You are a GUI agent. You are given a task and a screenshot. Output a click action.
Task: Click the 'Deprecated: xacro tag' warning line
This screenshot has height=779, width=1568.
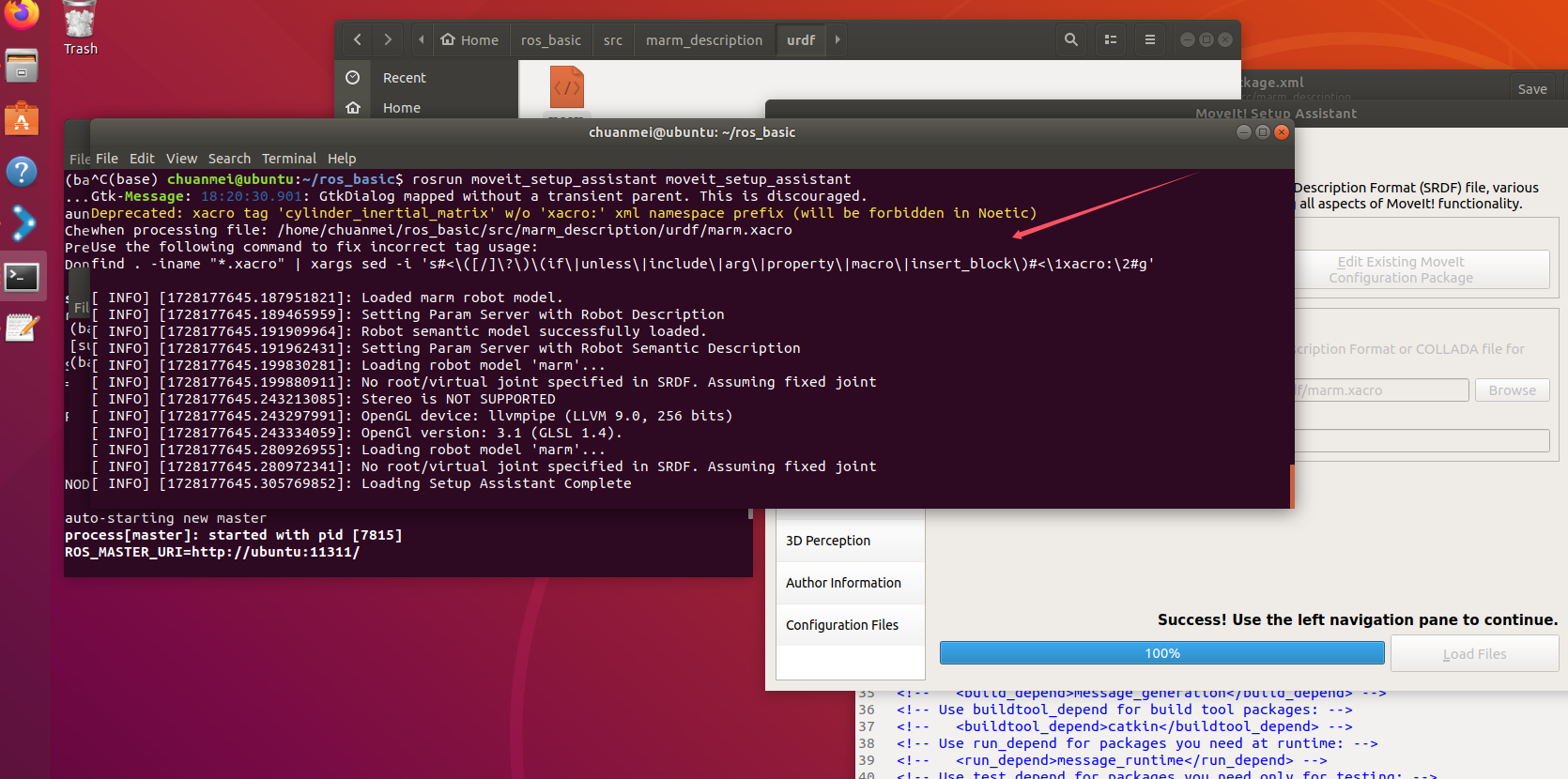tap(563, 213)
